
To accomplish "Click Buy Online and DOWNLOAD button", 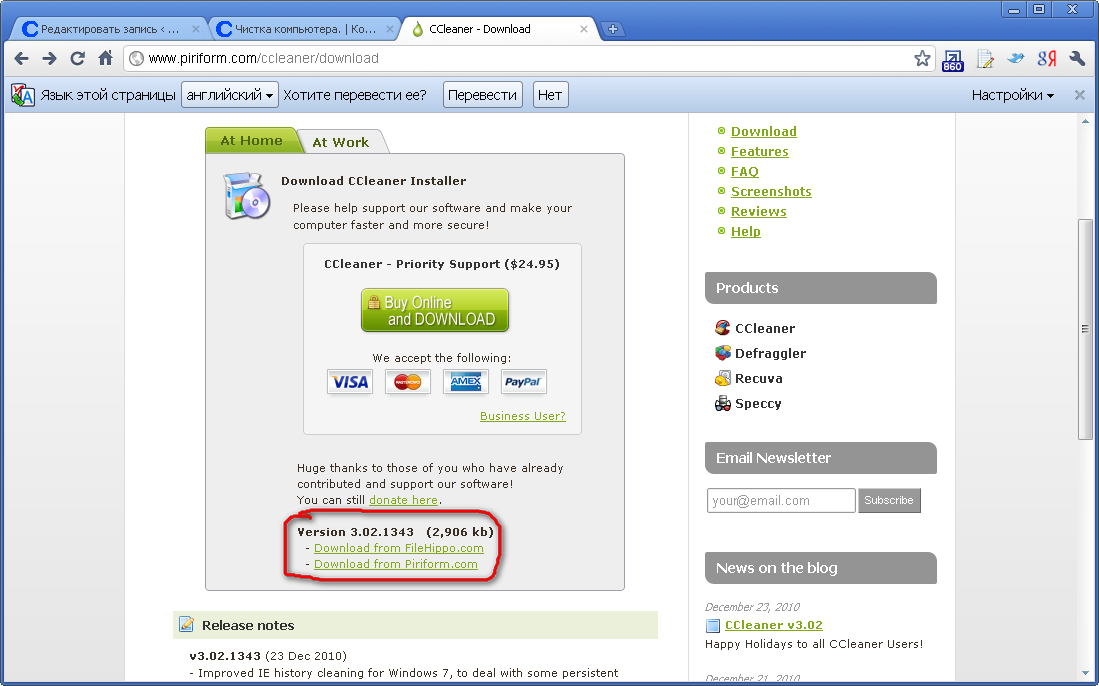I will pos(435,310).
